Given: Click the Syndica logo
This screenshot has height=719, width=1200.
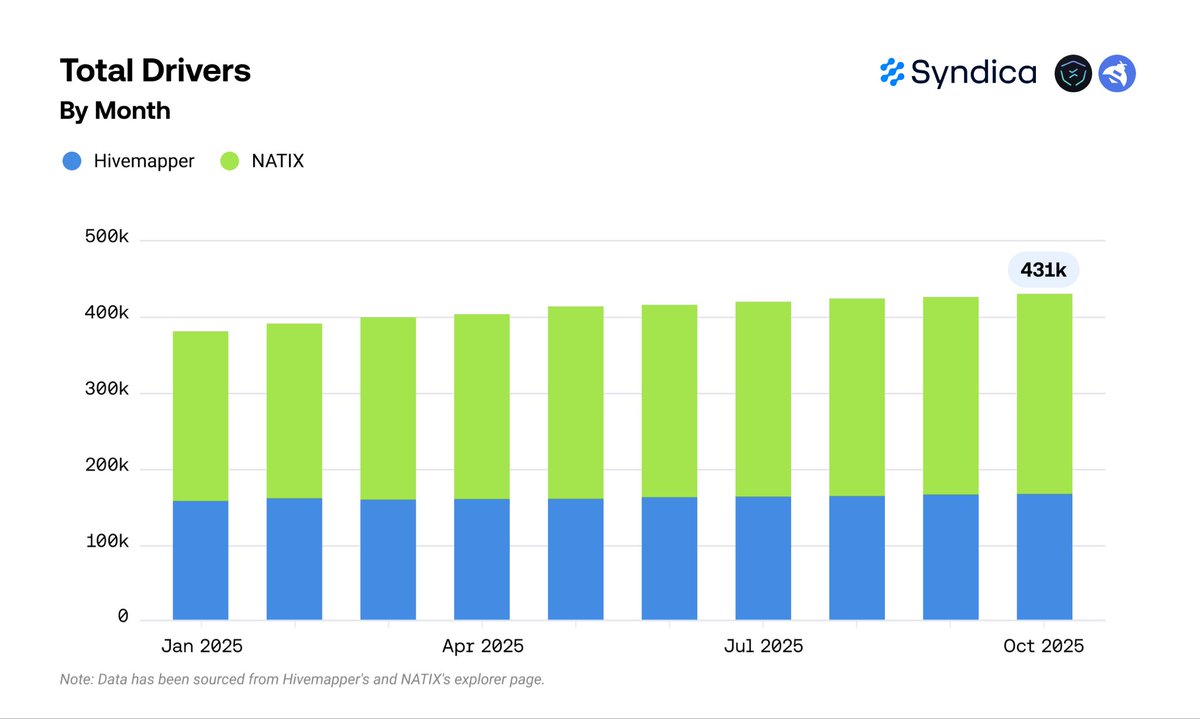Looking at the screenshot, I should point(957,73).
